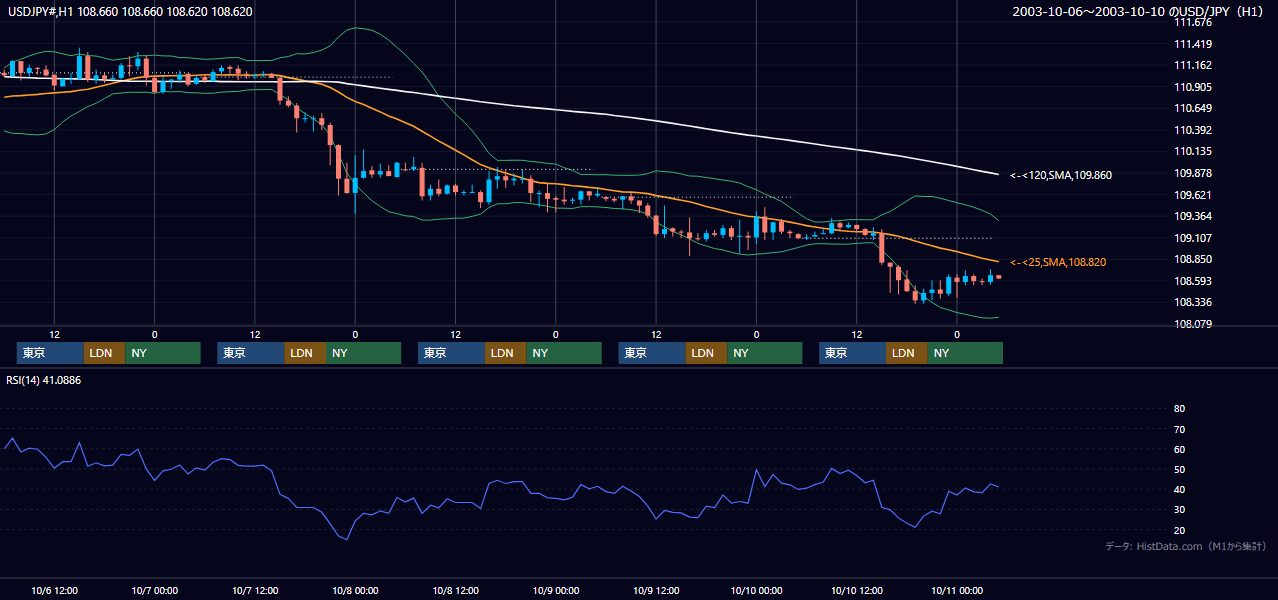
Task: Click the 10/8 00:00 time axis label
Action: pyautogui.click(x=355, y=590)
